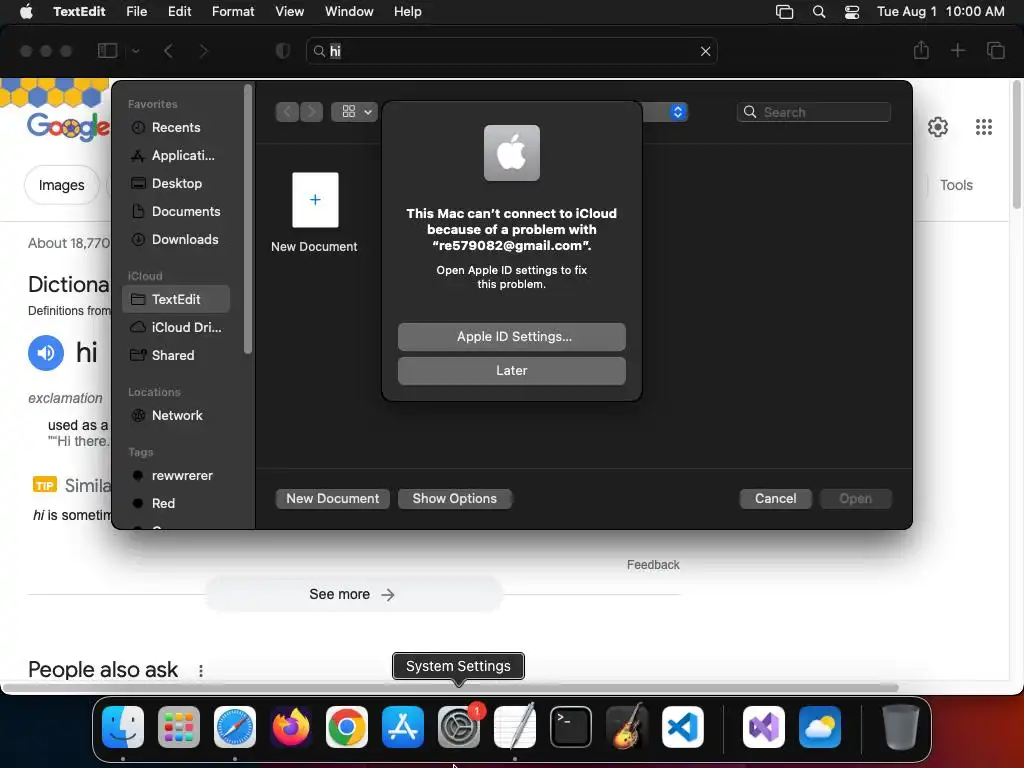Click the Stage Manager menu bar icon

(x=784, y=12)
